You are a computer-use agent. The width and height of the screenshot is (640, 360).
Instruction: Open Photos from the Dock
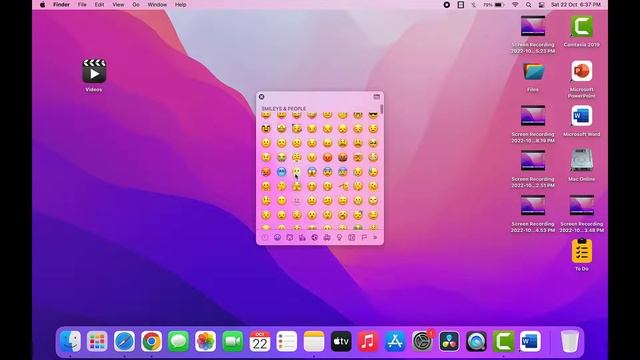click(x=205, y=341)
